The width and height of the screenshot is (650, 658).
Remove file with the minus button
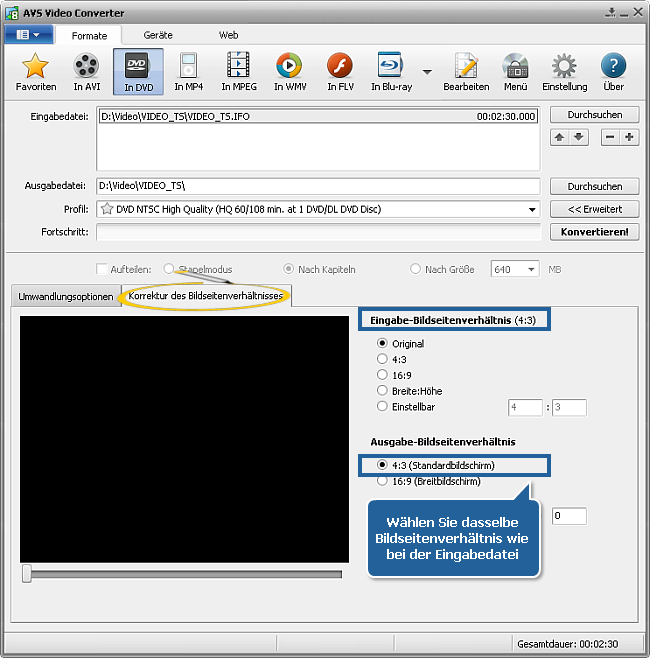[610, 137]
